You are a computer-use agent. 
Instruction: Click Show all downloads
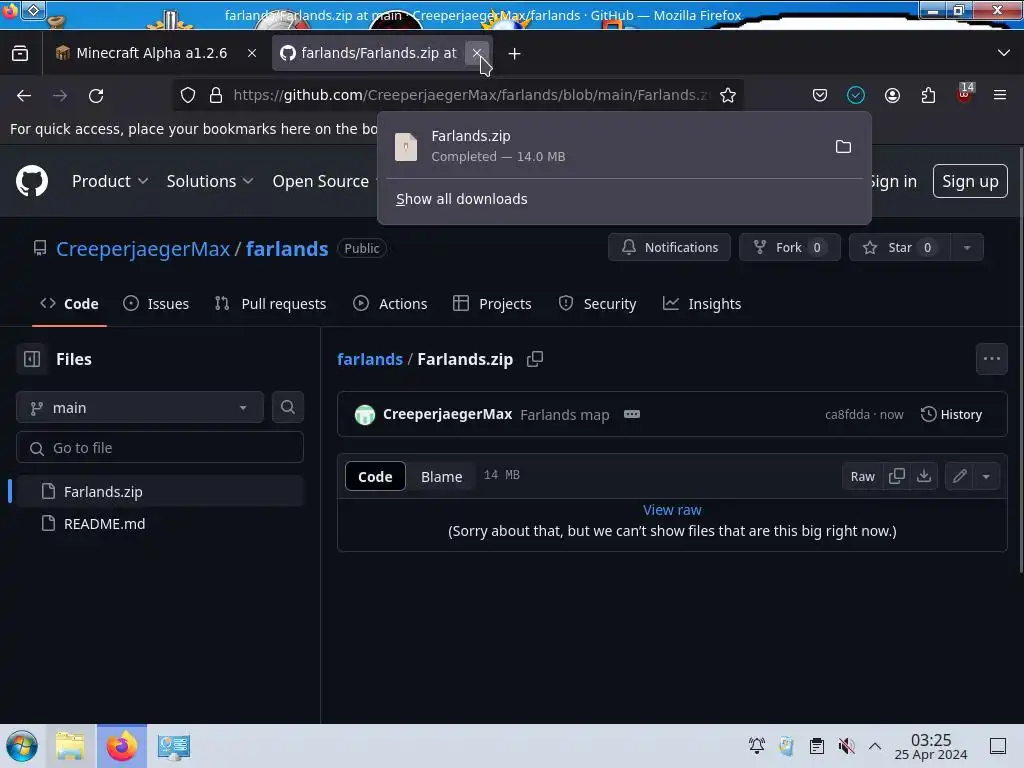[x=462, y=199]
